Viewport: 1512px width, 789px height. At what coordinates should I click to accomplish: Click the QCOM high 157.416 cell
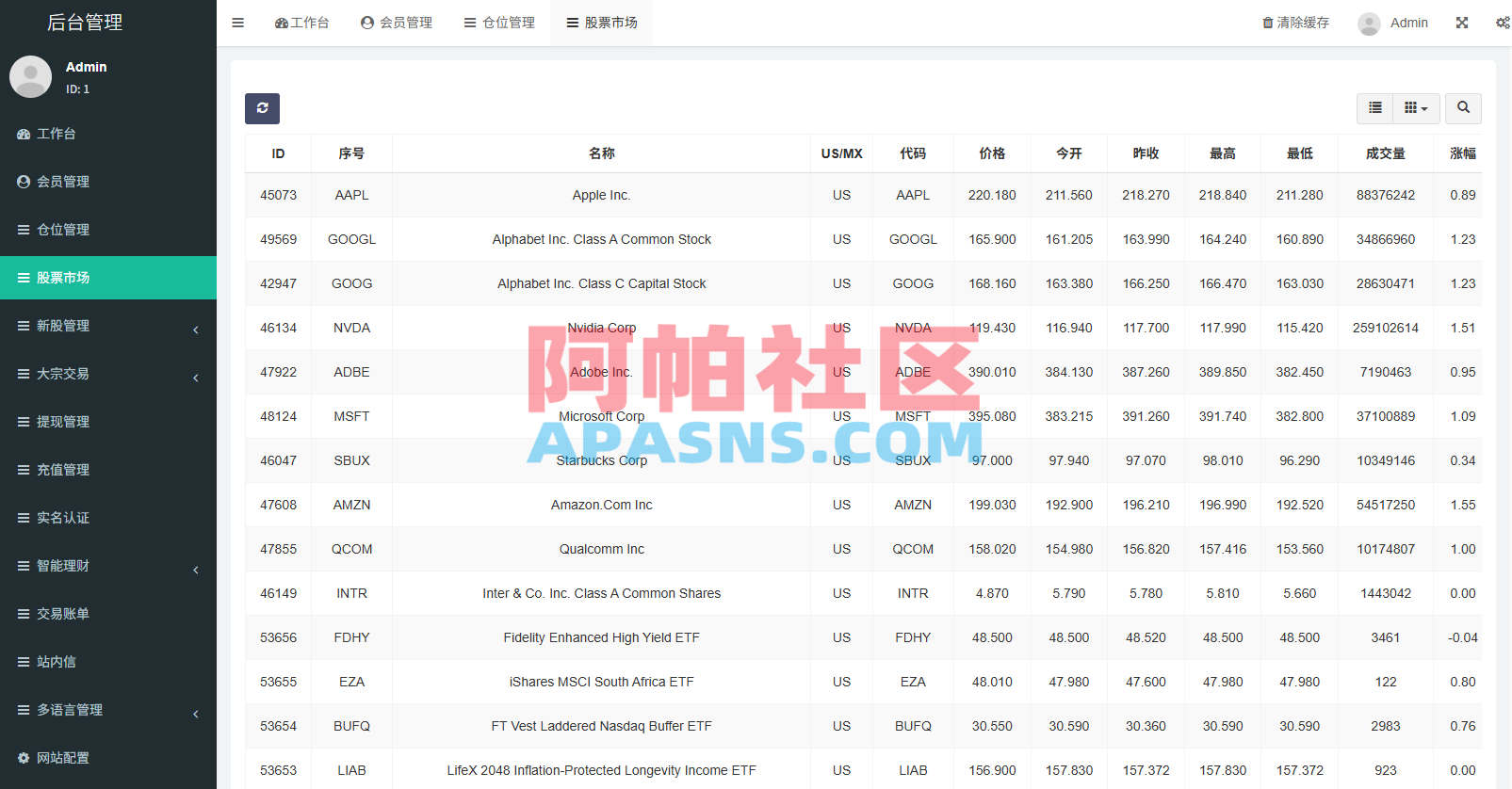click(1223, 549)
